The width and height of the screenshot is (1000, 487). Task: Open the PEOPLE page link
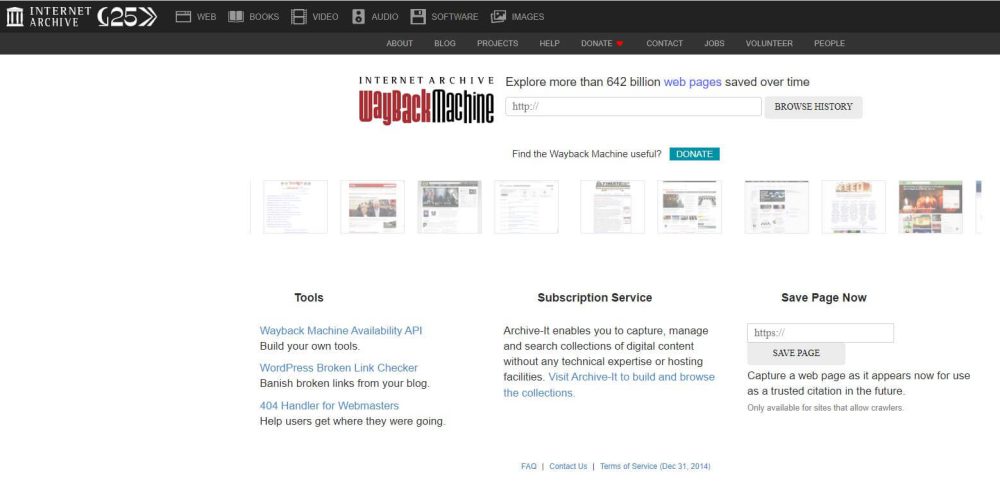[x=829, y=43]
